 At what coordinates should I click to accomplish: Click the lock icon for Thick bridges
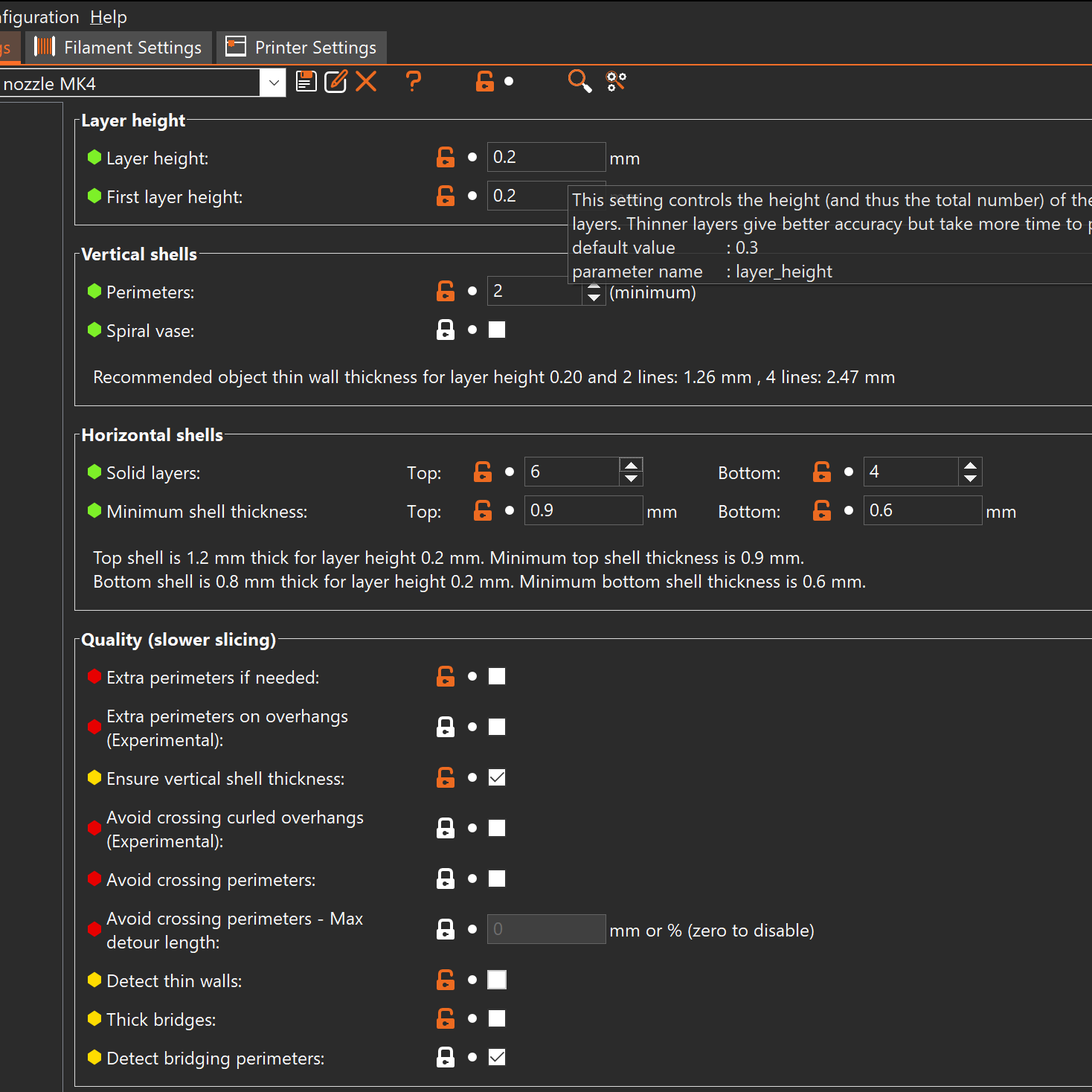pos(446,1018)
